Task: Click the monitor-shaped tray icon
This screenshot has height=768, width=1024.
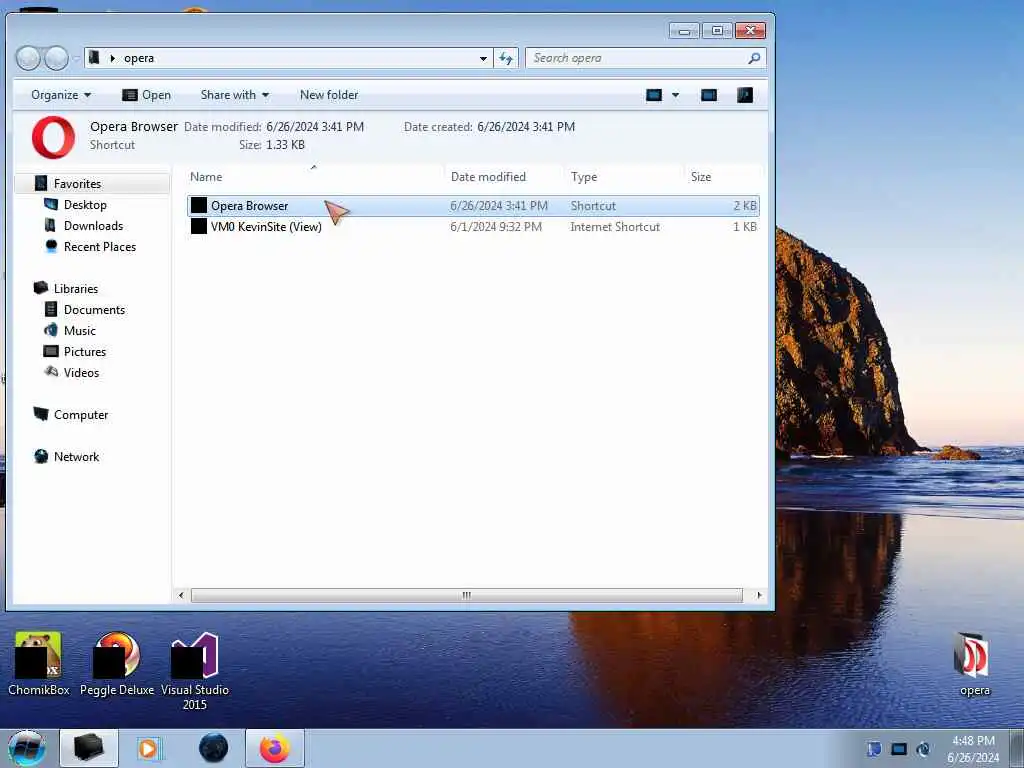Action: coord(899,749)
